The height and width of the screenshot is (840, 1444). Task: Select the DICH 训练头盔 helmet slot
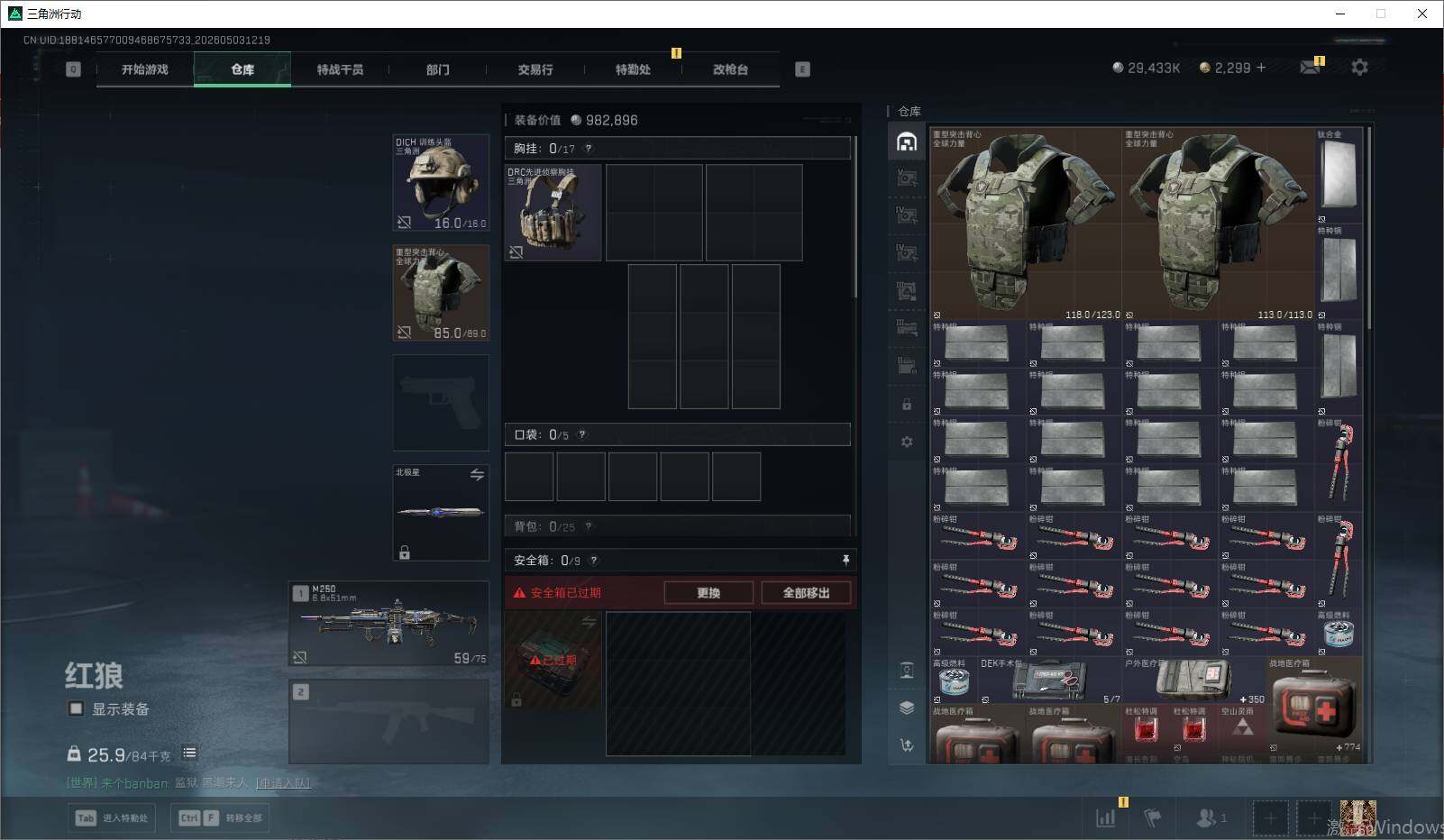(441, 183)
